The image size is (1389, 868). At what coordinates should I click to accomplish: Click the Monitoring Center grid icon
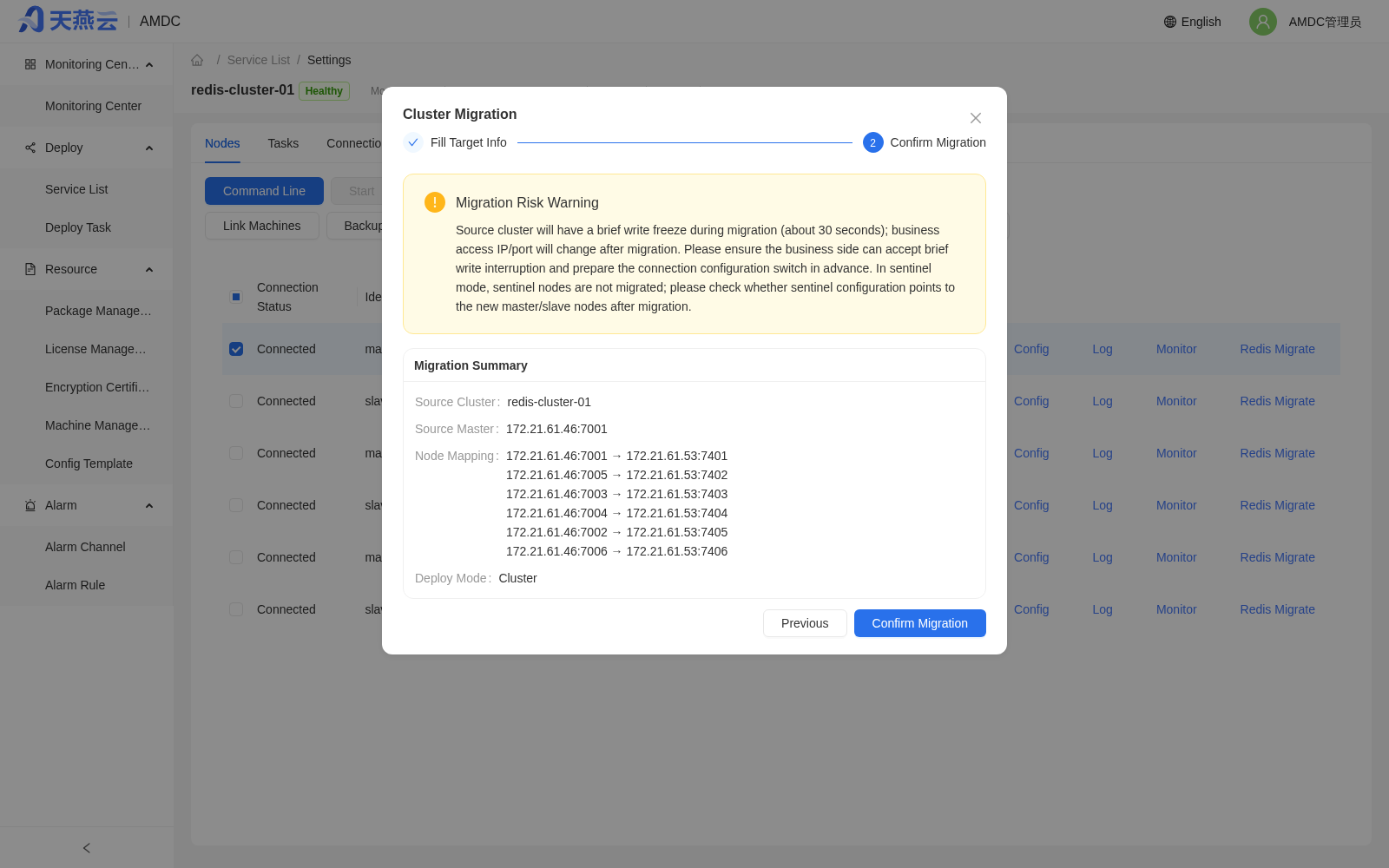(30, 64)
